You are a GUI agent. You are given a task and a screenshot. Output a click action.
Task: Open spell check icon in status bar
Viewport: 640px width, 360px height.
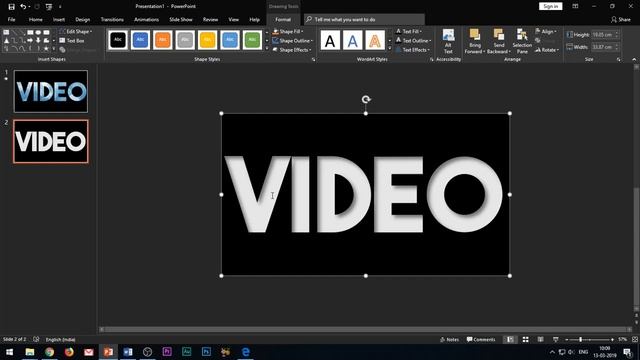[x=36, y=339]
